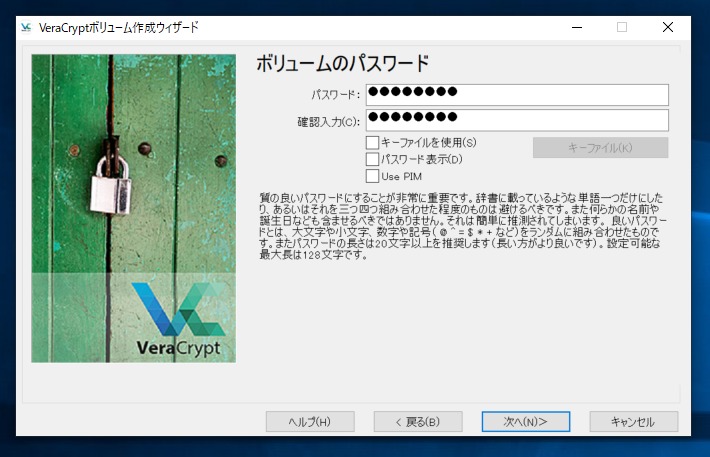This screenshot has width=710, height=457.
Task: Proceed with the 次へ button
Action: tap(526, 421)
